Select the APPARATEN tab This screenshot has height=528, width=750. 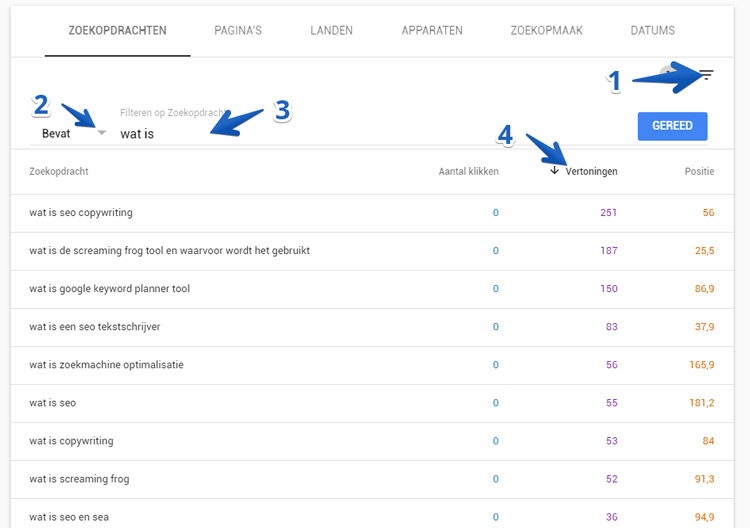[432, 31]
